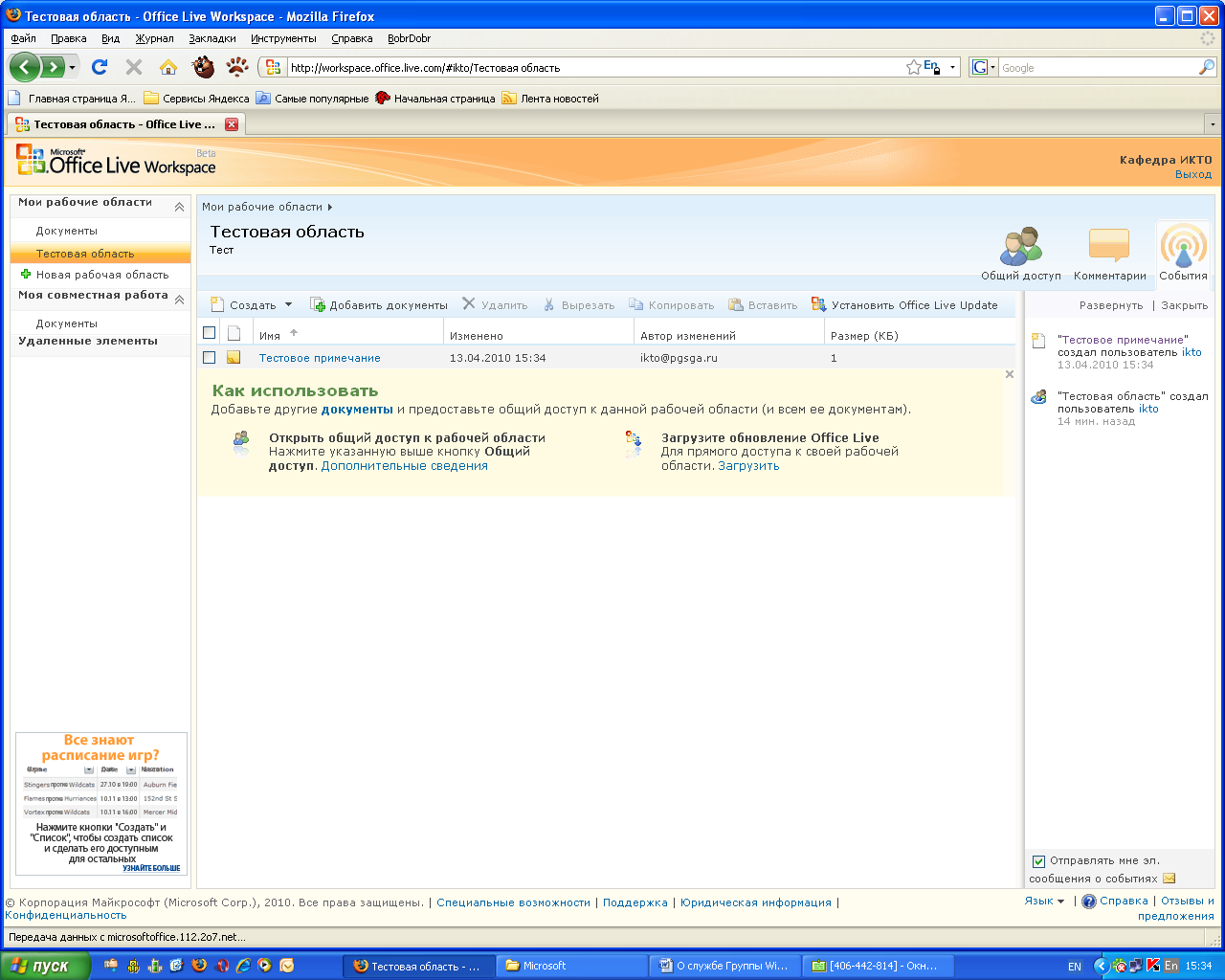
Task: Click the Stop loading X icon
Action: 134,67
